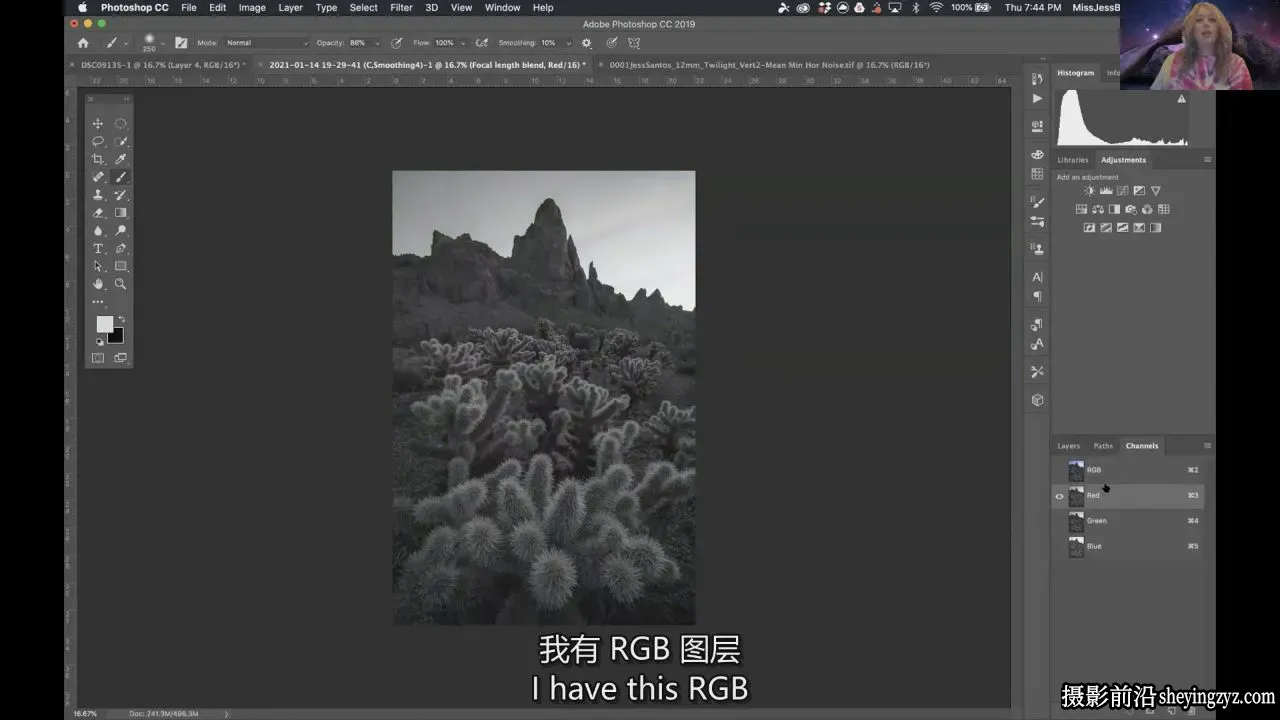Toggle visibility of the Blue channel
1280x720 pixels.
[x=1059, y=547]
